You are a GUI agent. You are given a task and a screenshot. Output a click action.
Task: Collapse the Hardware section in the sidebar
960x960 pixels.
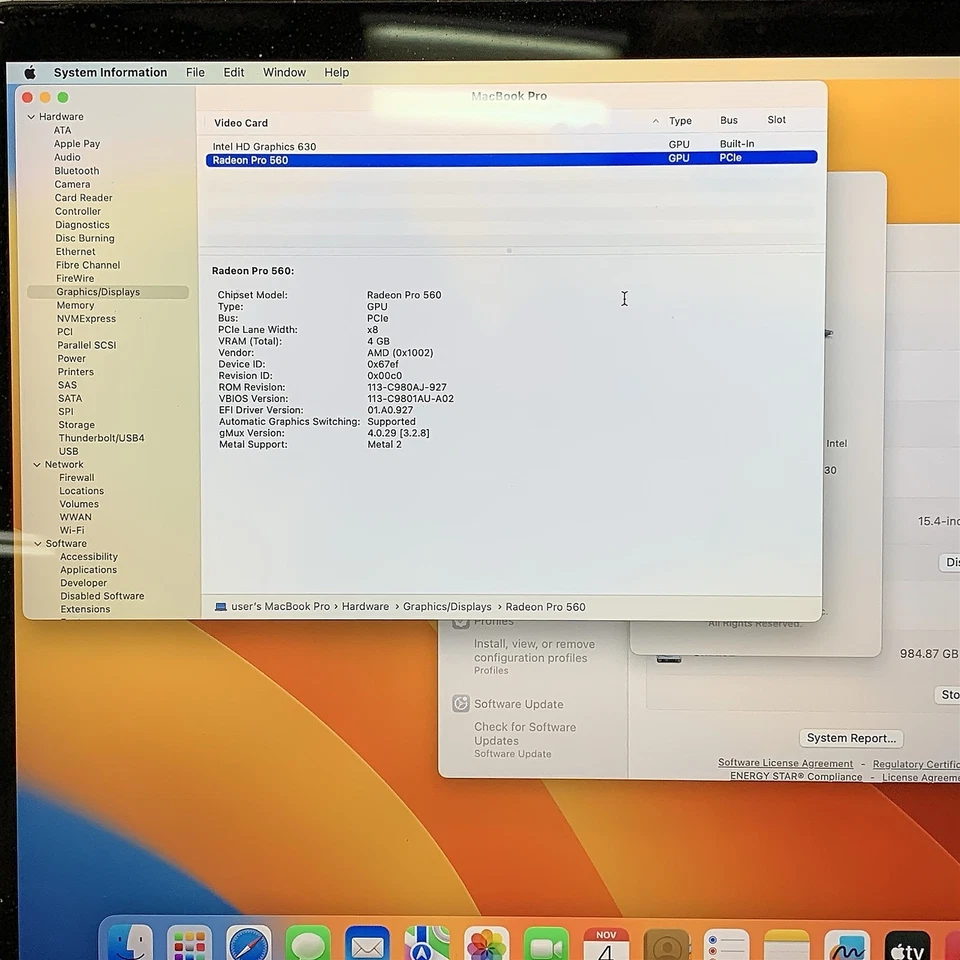click(x=32, y=116)
